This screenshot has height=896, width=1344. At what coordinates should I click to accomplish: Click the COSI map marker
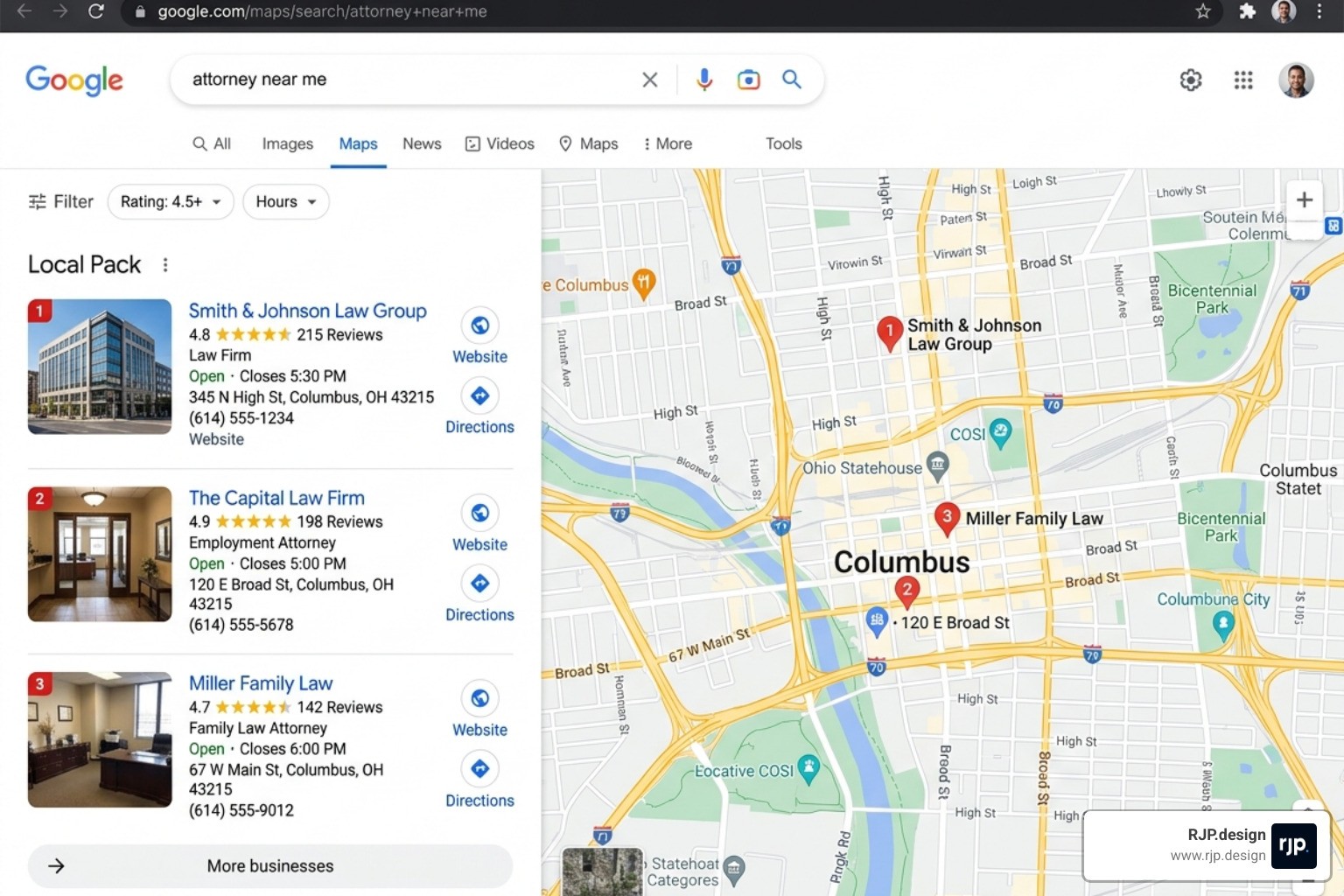coord(1000,432)
